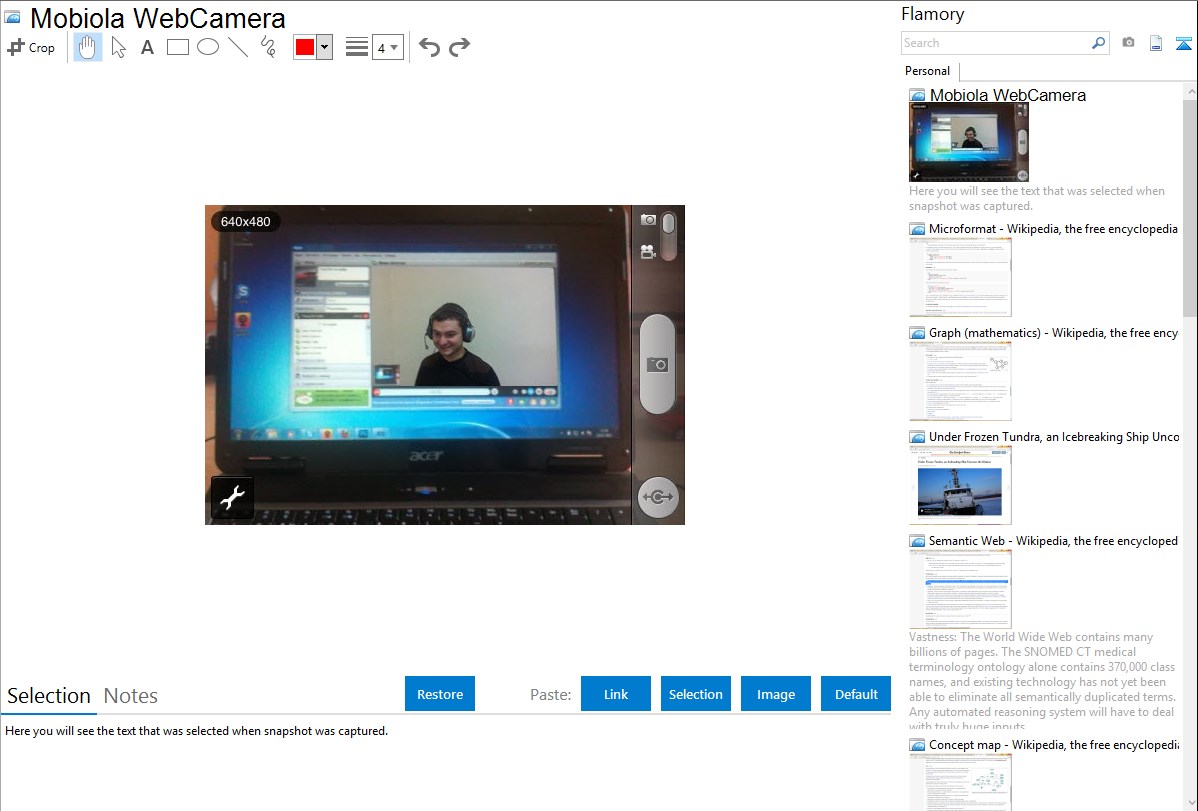Redo the last undone action
Image resolution: width=1198 pixels, height=811 pixels.
459,47
